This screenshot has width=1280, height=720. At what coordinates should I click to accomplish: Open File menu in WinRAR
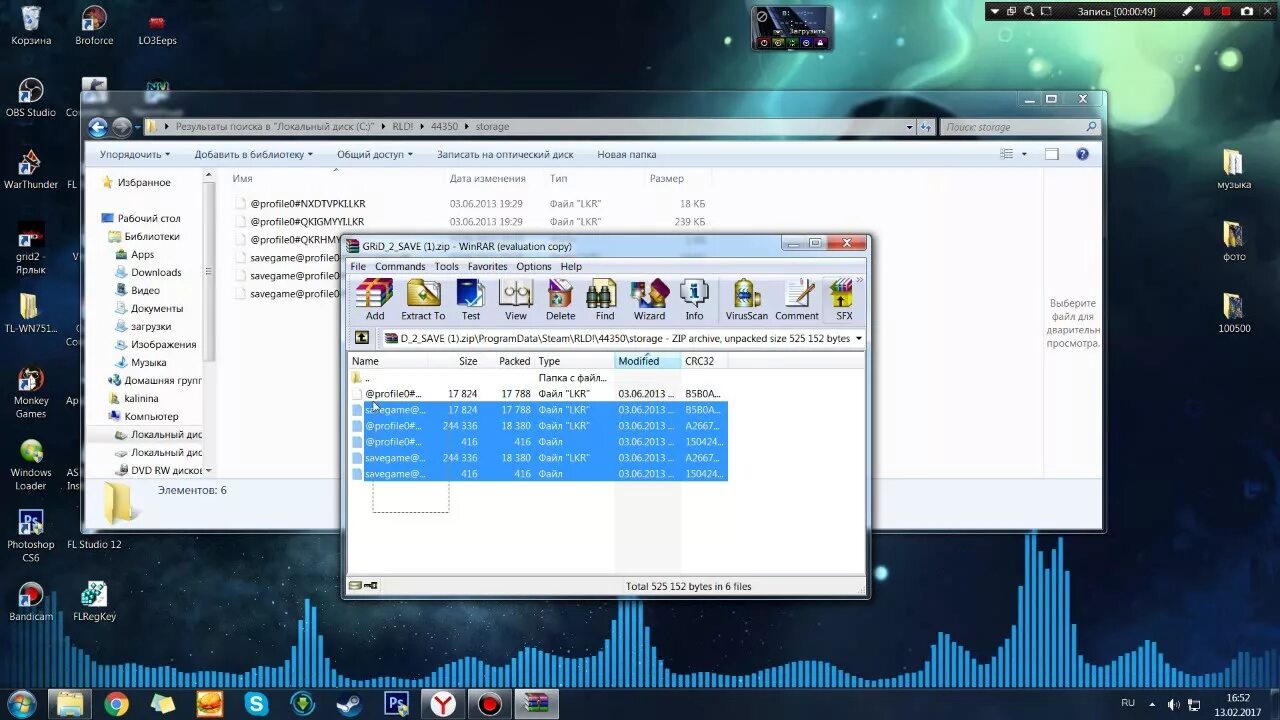click(x=358, y=266)
